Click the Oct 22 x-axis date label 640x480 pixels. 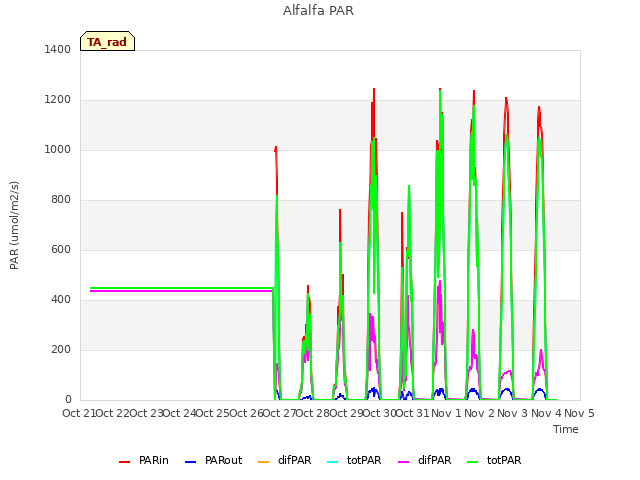click(x=112, y=413)
